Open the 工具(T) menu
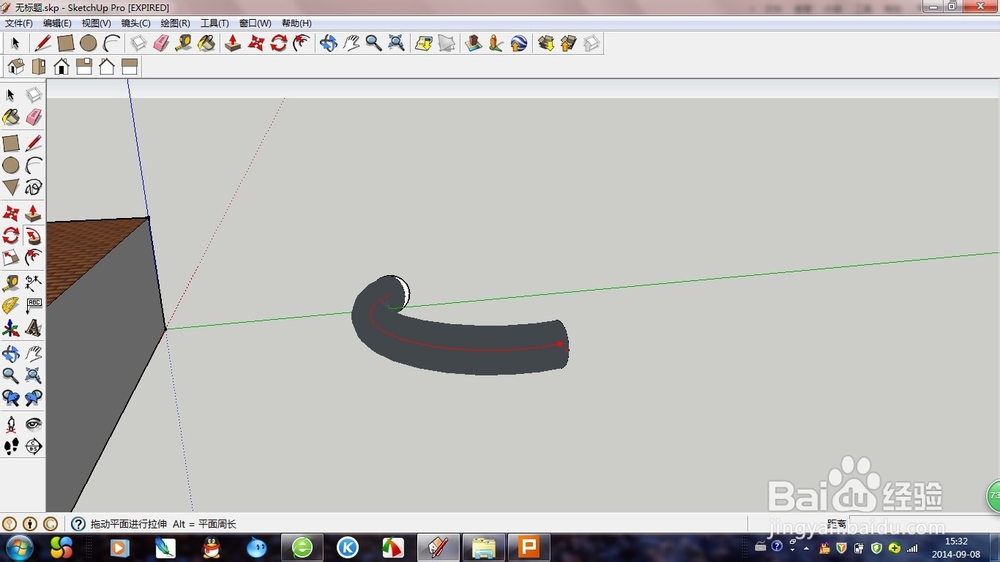 [214, 23]
